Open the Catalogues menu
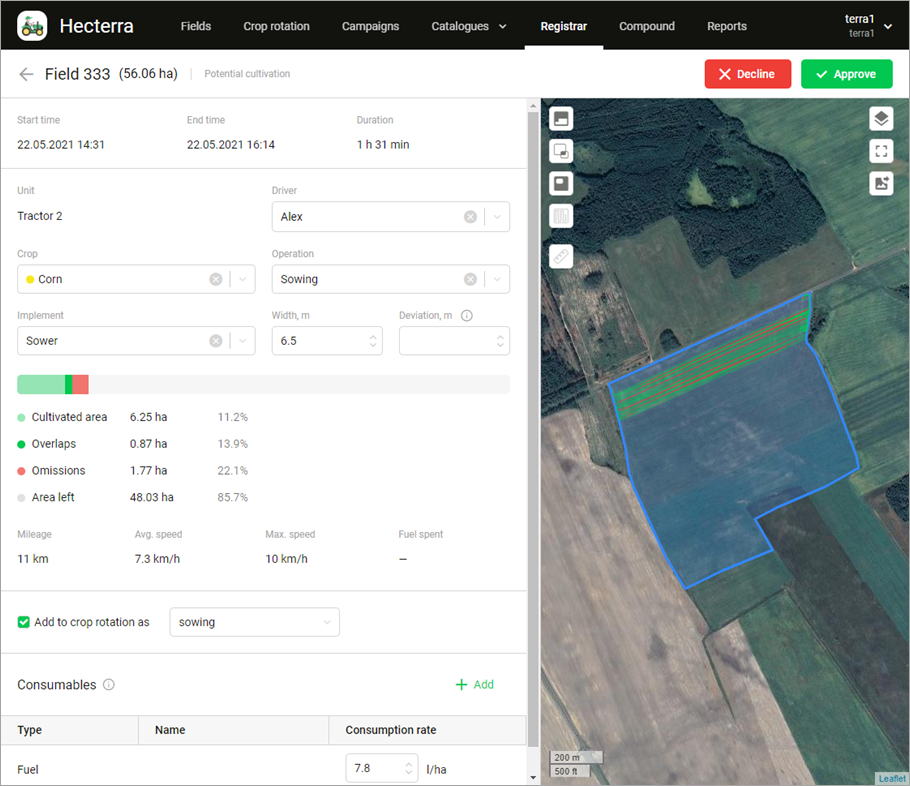This screenshot has width=910, height=786. coord(468,26)
